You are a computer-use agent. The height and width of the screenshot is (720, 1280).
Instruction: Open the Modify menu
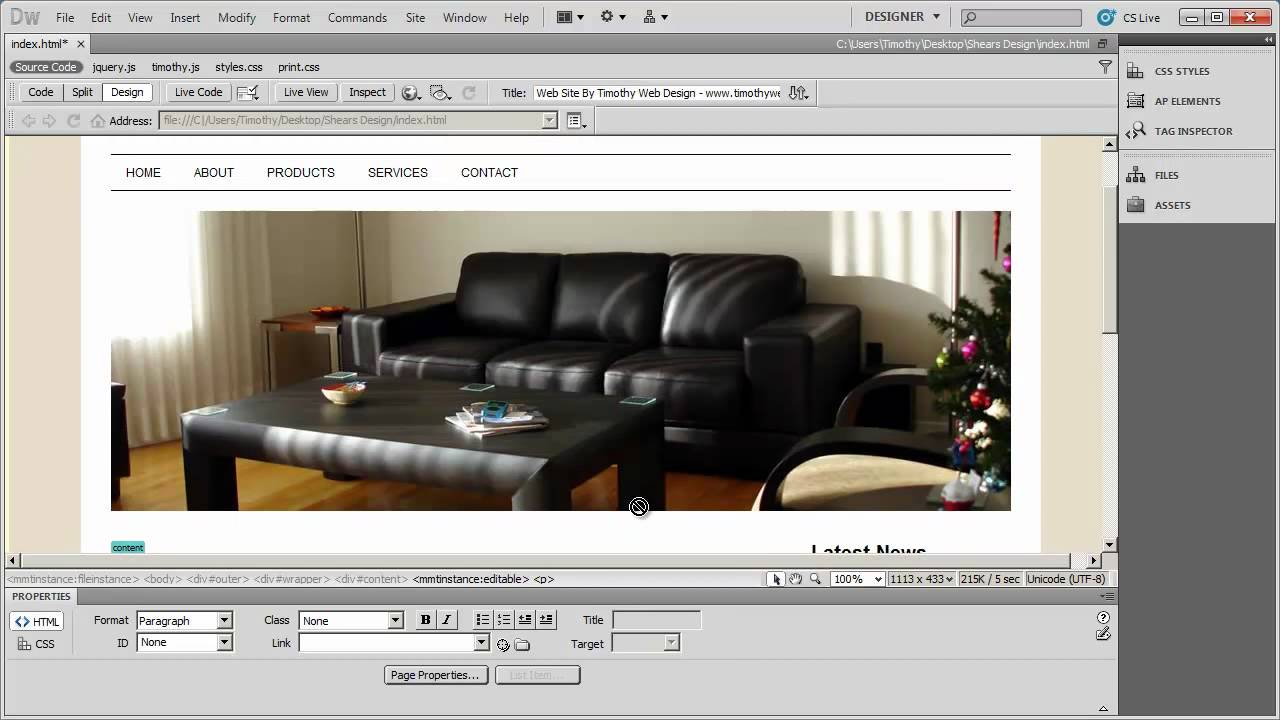237,18
